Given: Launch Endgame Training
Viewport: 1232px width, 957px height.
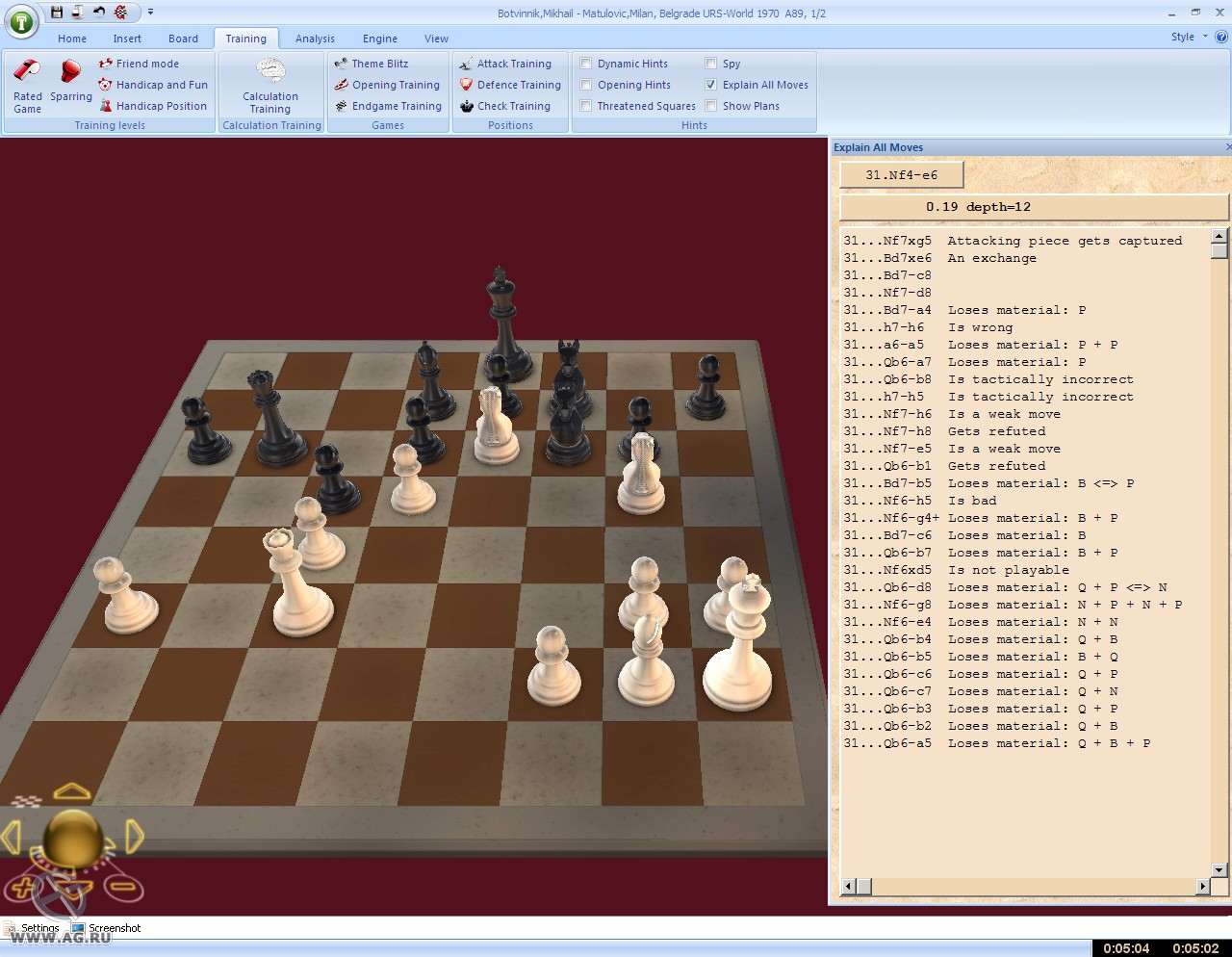Looking at the screenshot, I should [388, 106].
